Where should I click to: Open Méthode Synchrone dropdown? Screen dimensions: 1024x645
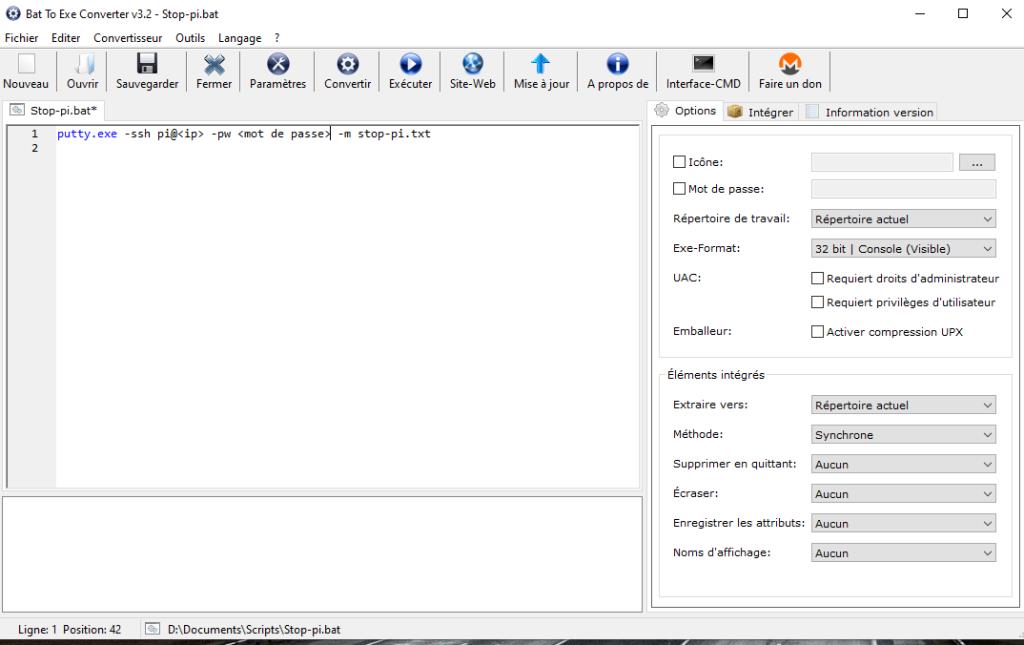point(903,434)
